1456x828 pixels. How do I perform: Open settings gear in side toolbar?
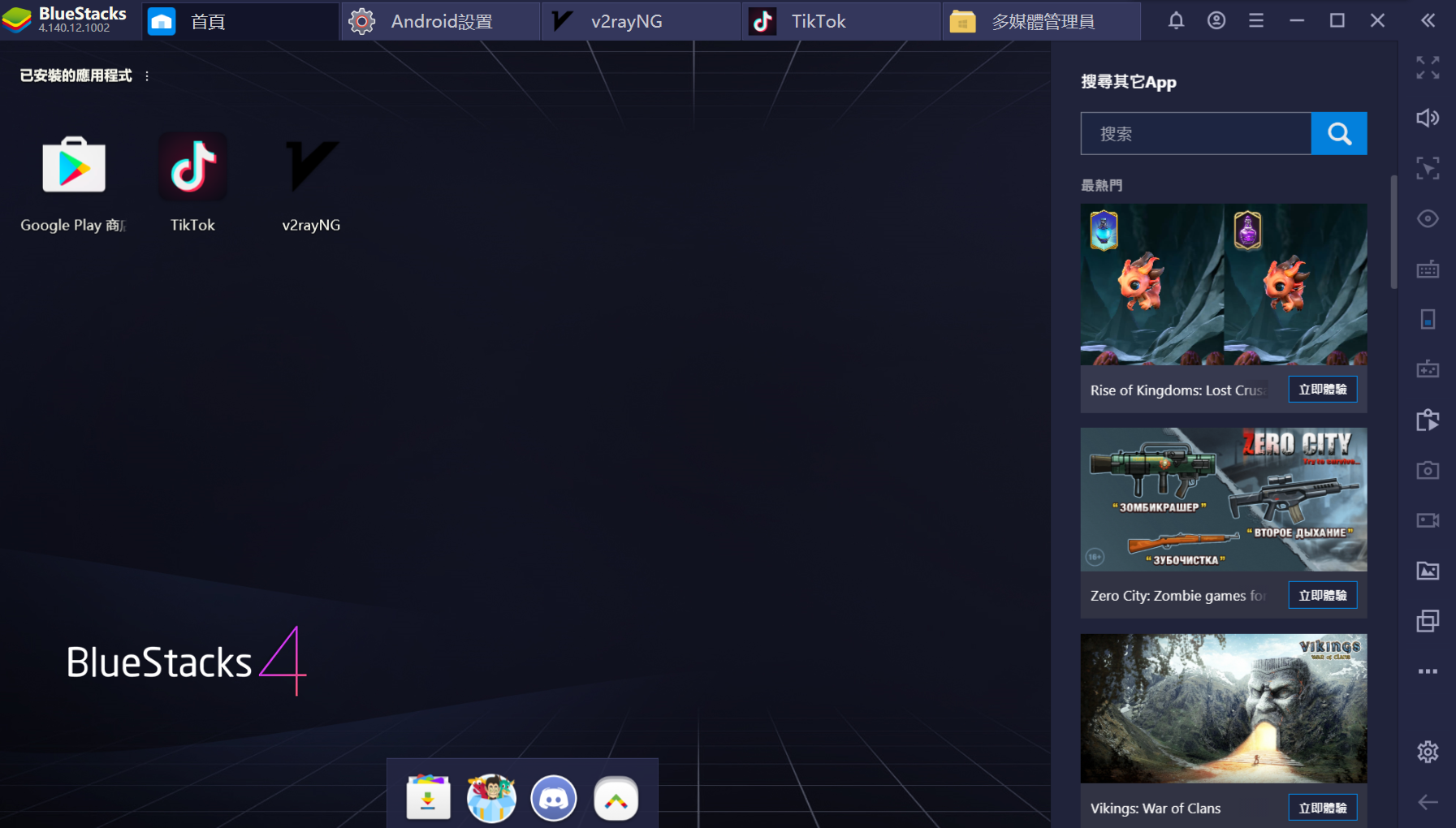[x=1428, y=752]
